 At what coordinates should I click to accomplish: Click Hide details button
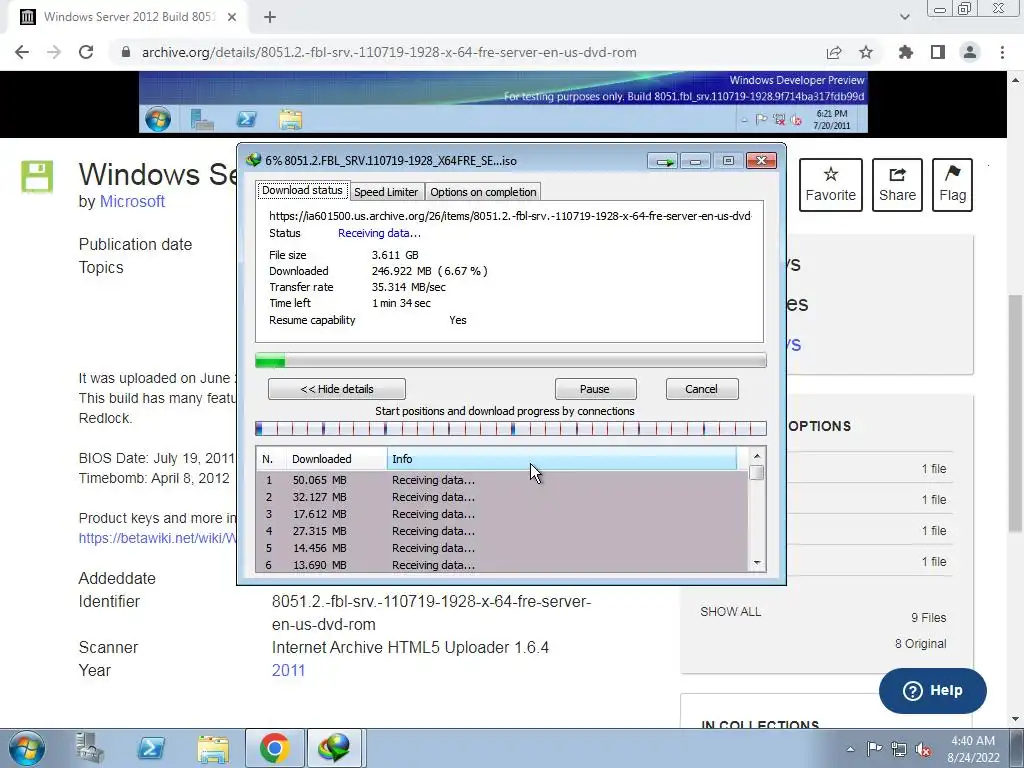(336, 389)
